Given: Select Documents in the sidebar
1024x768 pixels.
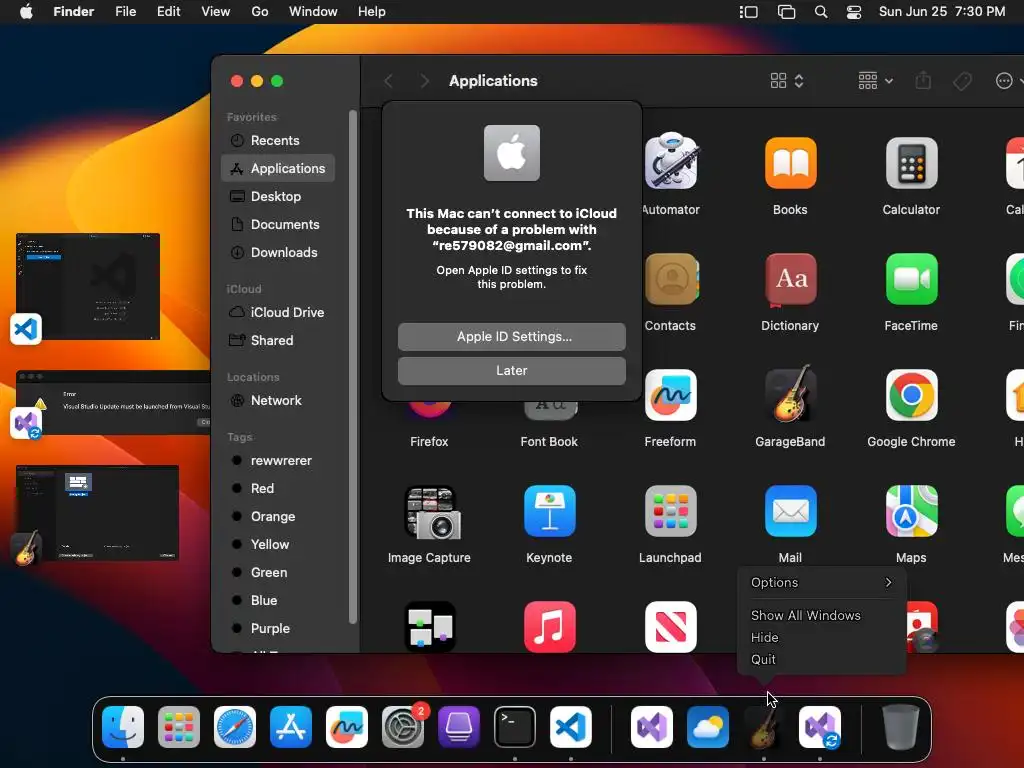Looking at the screenshot, I should (278, 225).
